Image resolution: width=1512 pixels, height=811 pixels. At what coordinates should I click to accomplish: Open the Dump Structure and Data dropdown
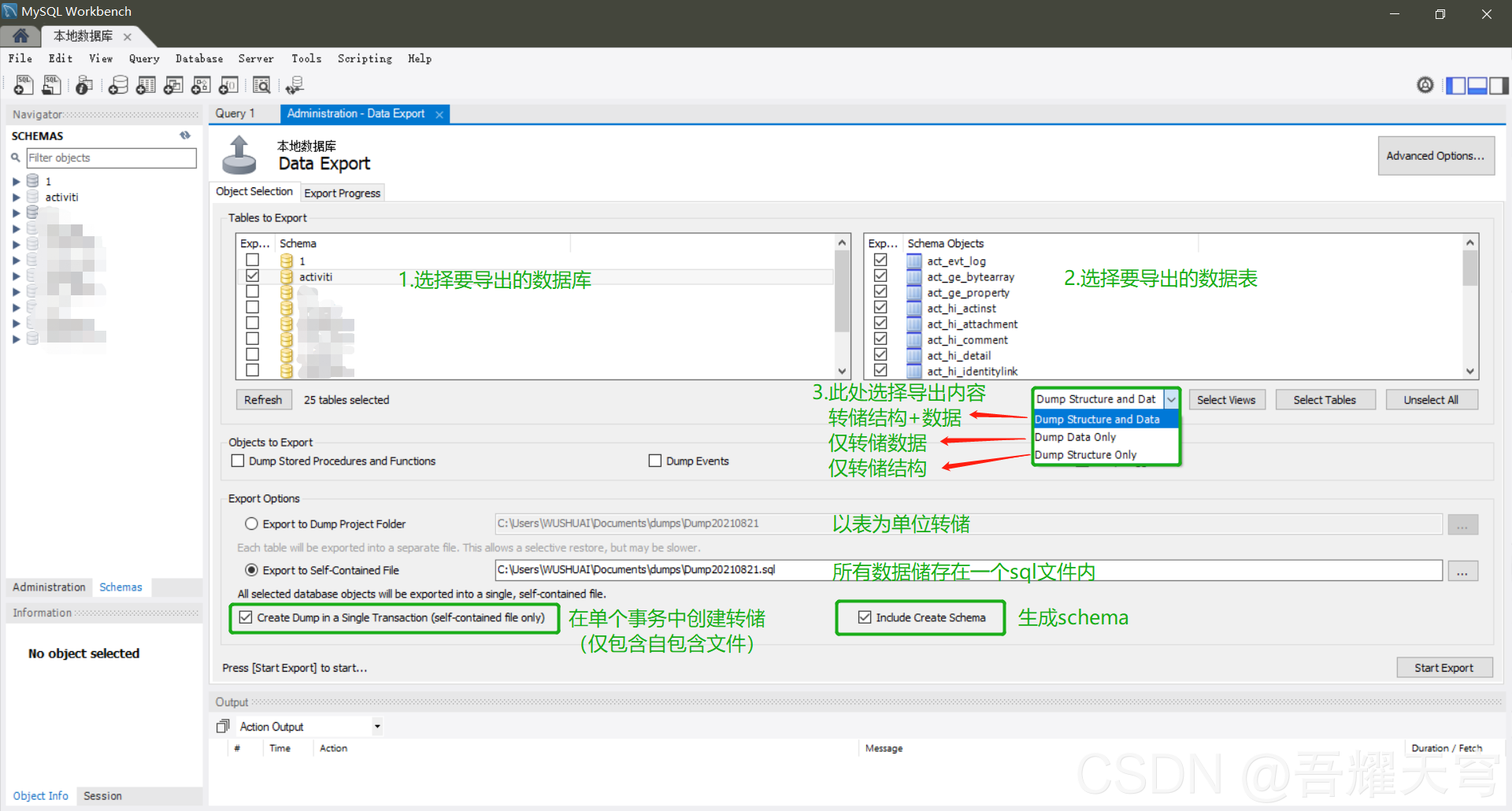pos(1171,399)
